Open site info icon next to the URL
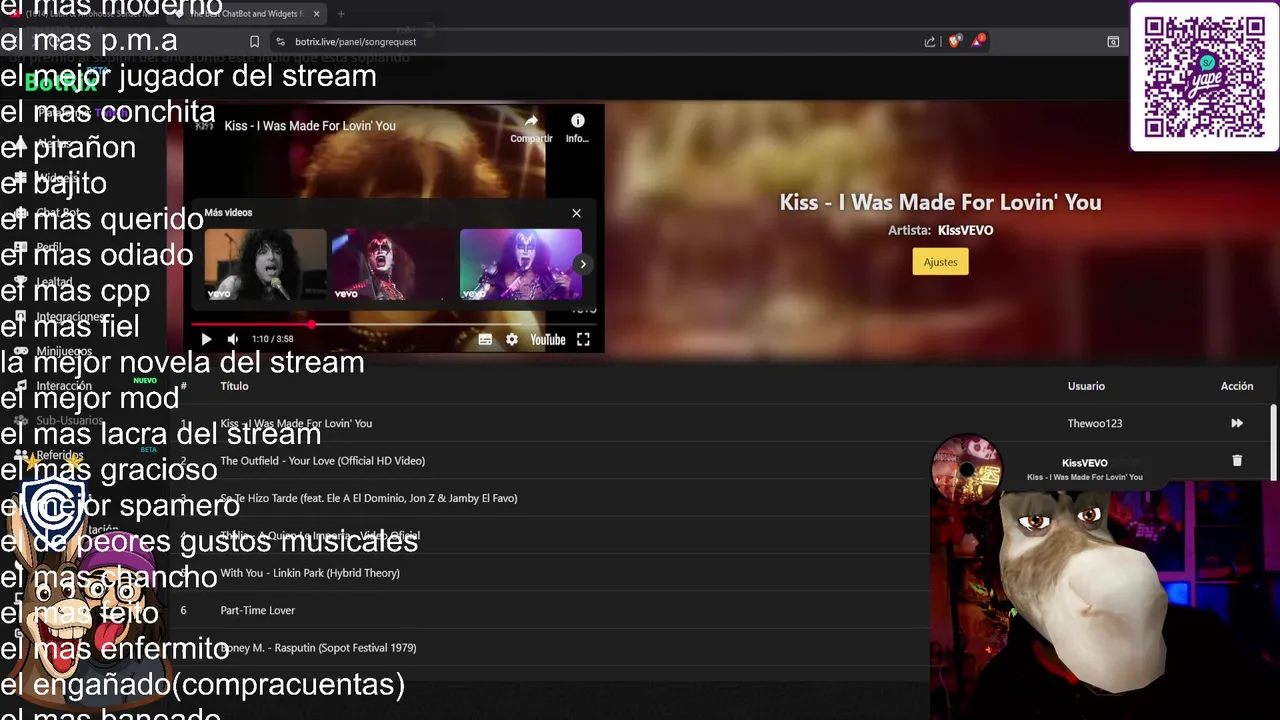This screenshot has height=720, width=1280. [280, 42]
